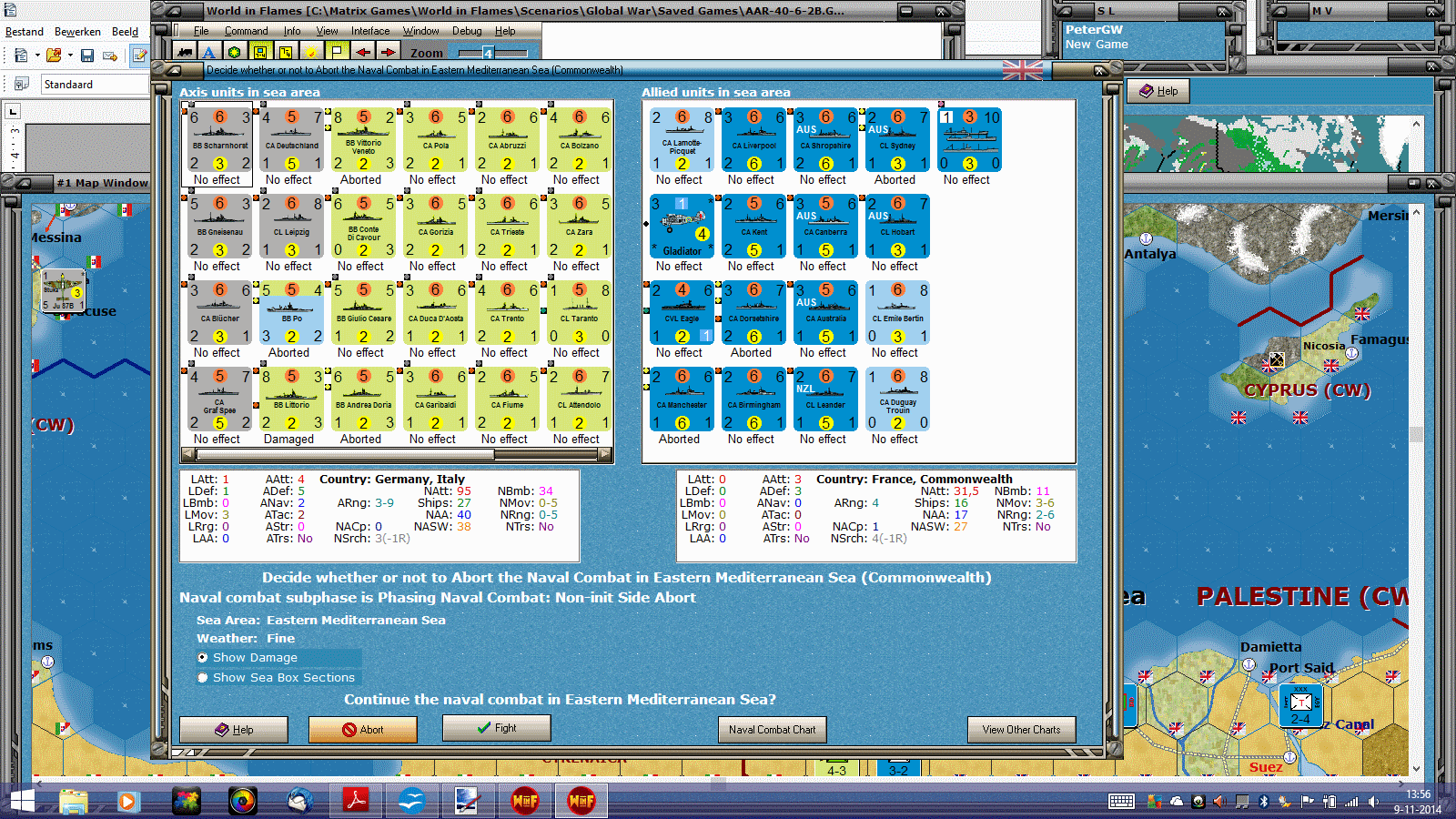Open the new document dropdown arrow
The width and height of the screenshot is (1456, 819).
[37, 56]
